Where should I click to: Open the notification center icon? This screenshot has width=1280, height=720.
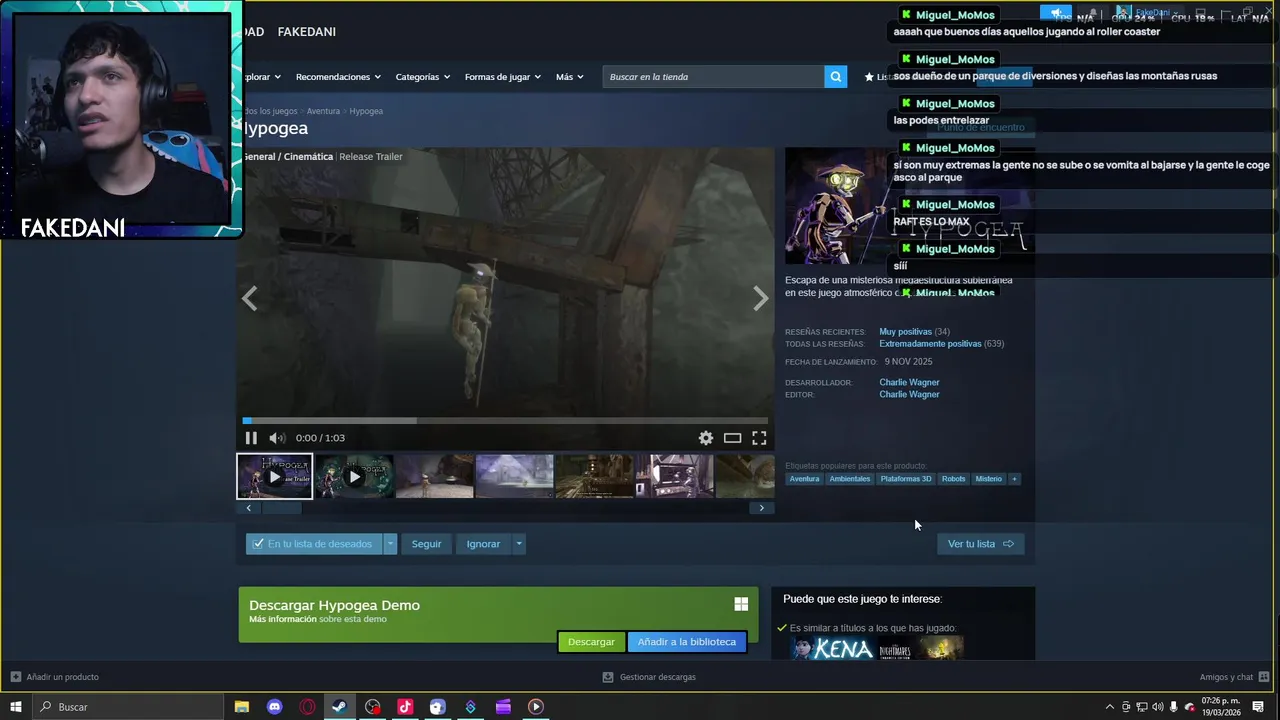[1258, 707]
